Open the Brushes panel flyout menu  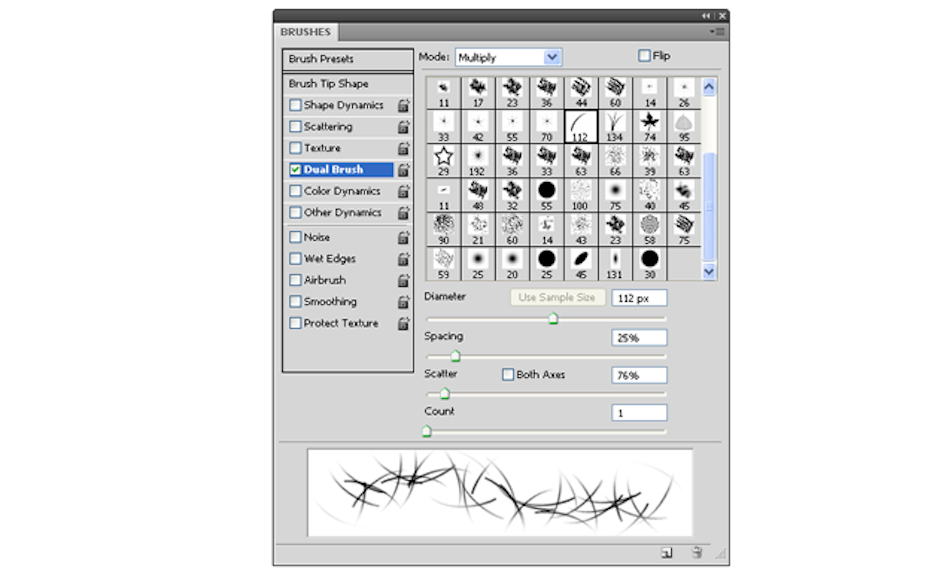click(x=716, y=31)
